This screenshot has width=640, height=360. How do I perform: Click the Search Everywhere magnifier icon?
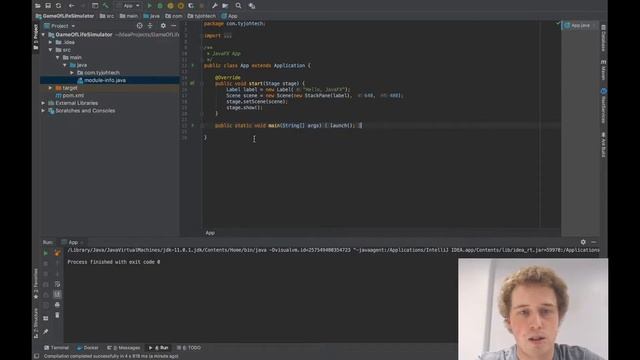pyautogui.click(x=238, y=6)
